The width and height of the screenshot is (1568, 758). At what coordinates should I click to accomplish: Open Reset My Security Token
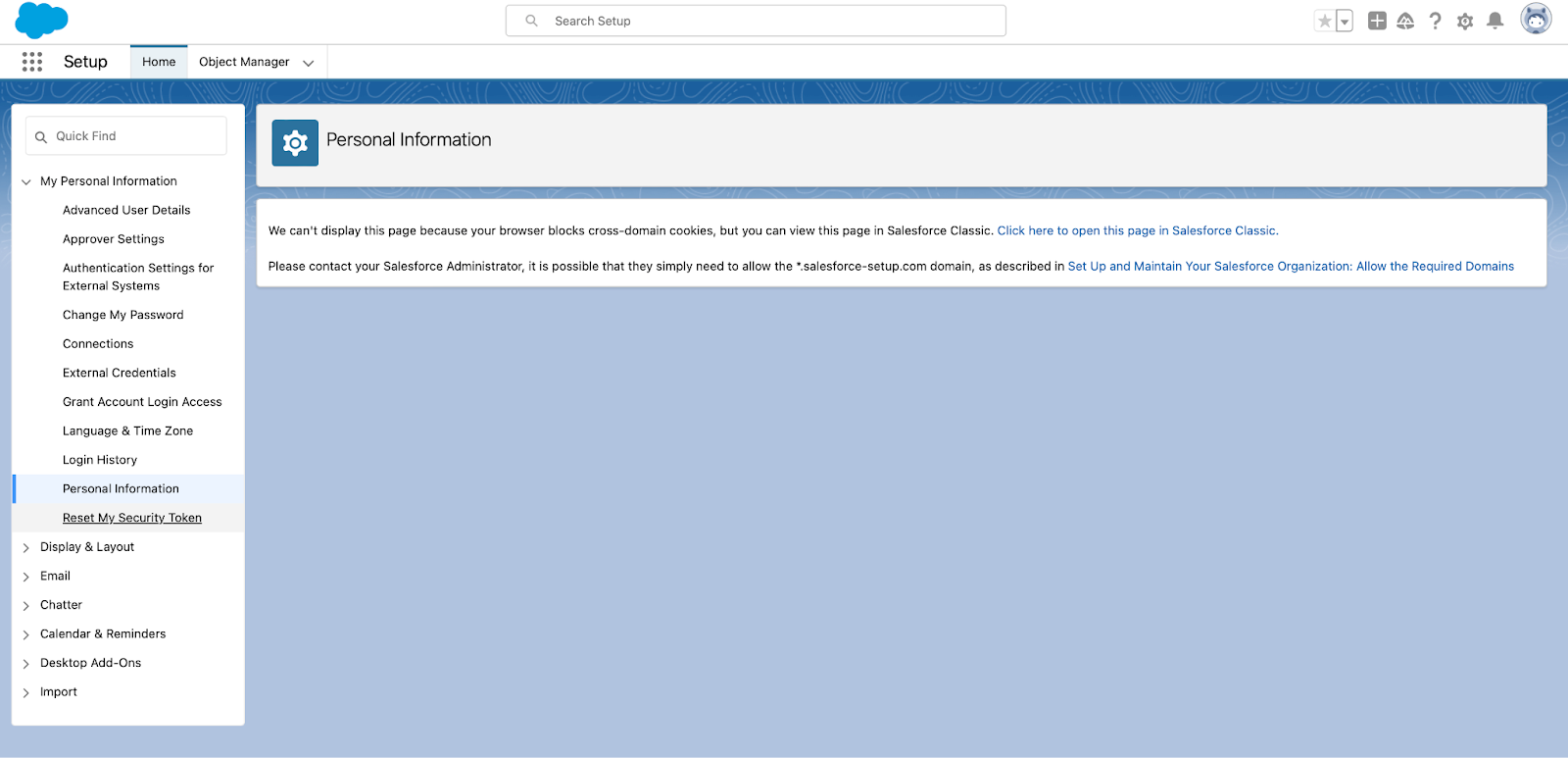(x=132, y=518)
